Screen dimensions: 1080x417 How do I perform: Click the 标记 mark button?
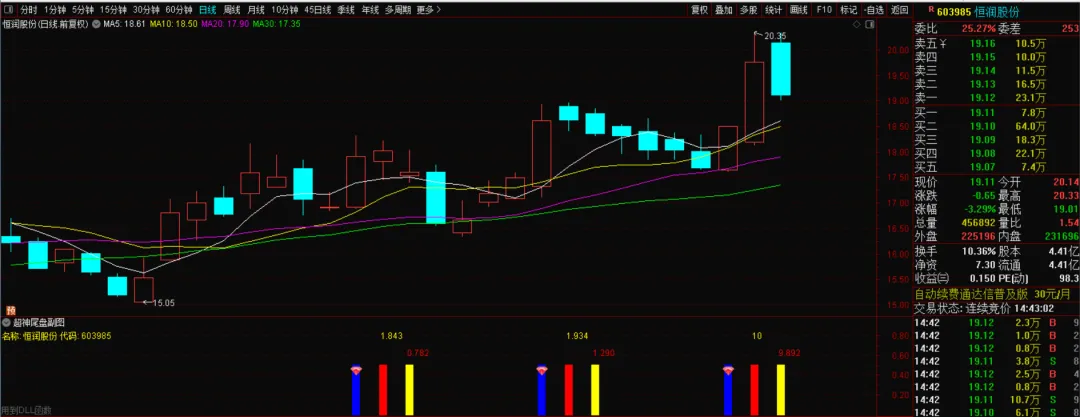pos(849,10)
